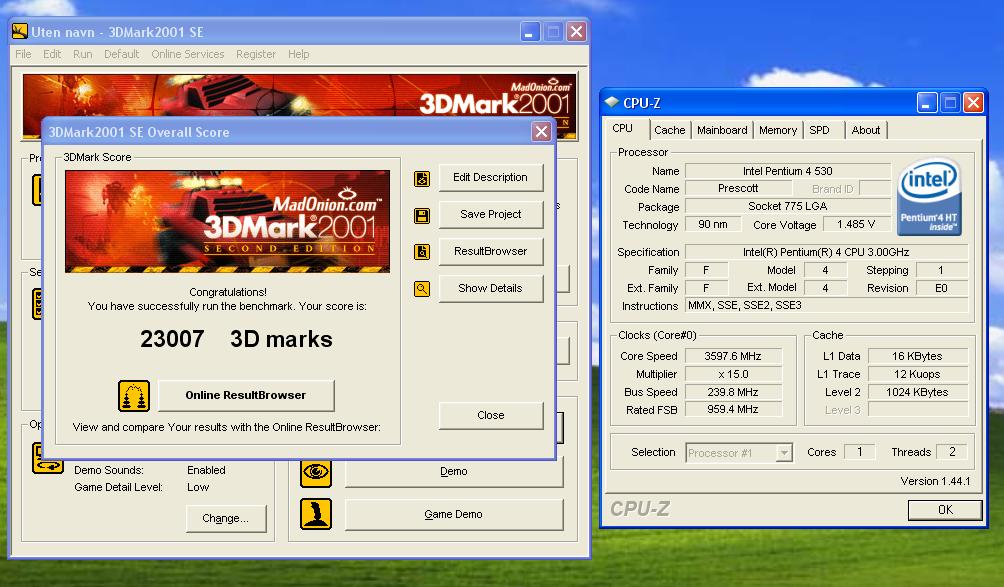The image size is (1004, 587).
Task: Click the Game Detail Level Low value
Action: (x=198, y=487)
